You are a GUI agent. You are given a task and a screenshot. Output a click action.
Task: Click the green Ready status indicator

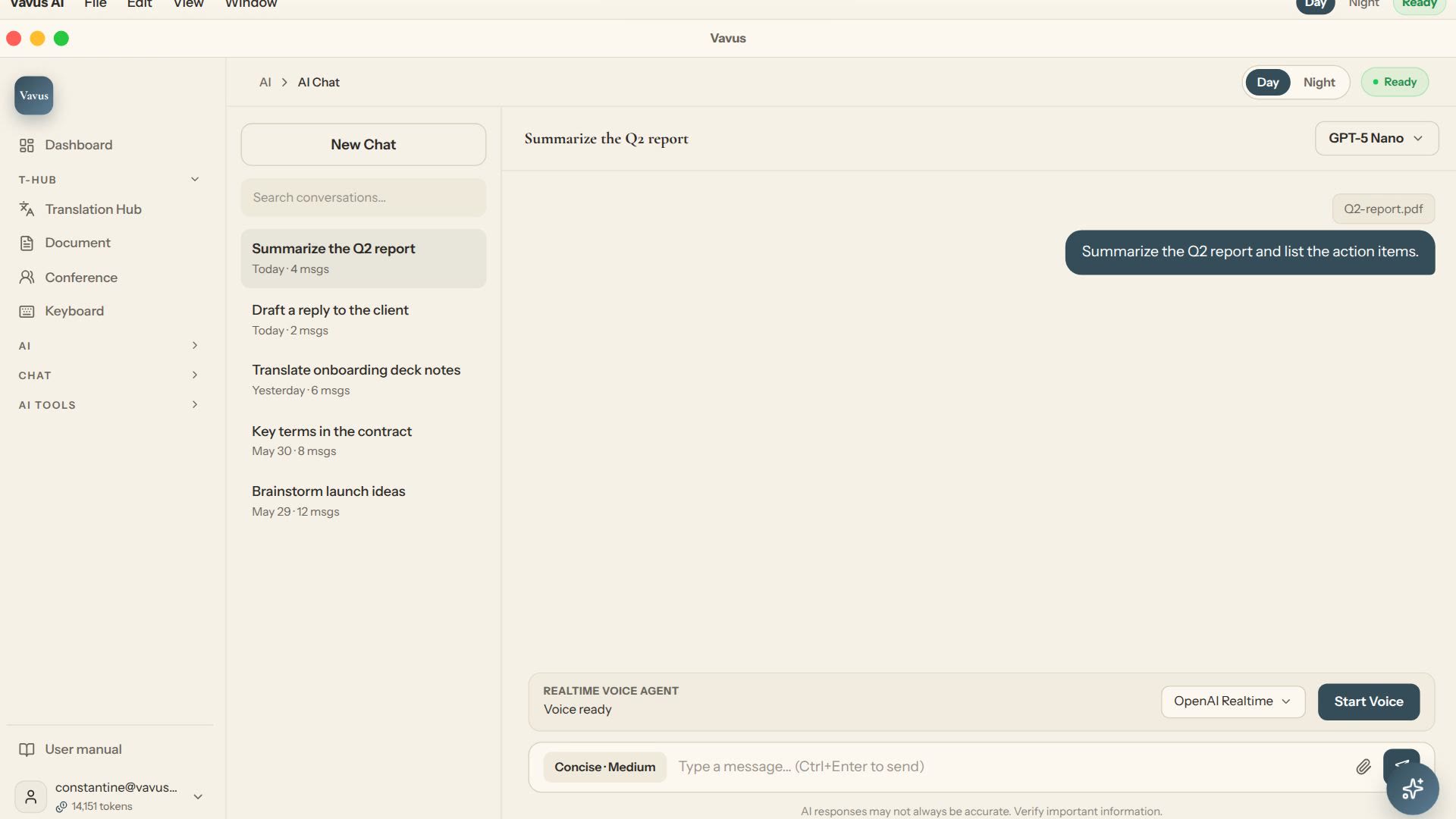pos(1395,82)
